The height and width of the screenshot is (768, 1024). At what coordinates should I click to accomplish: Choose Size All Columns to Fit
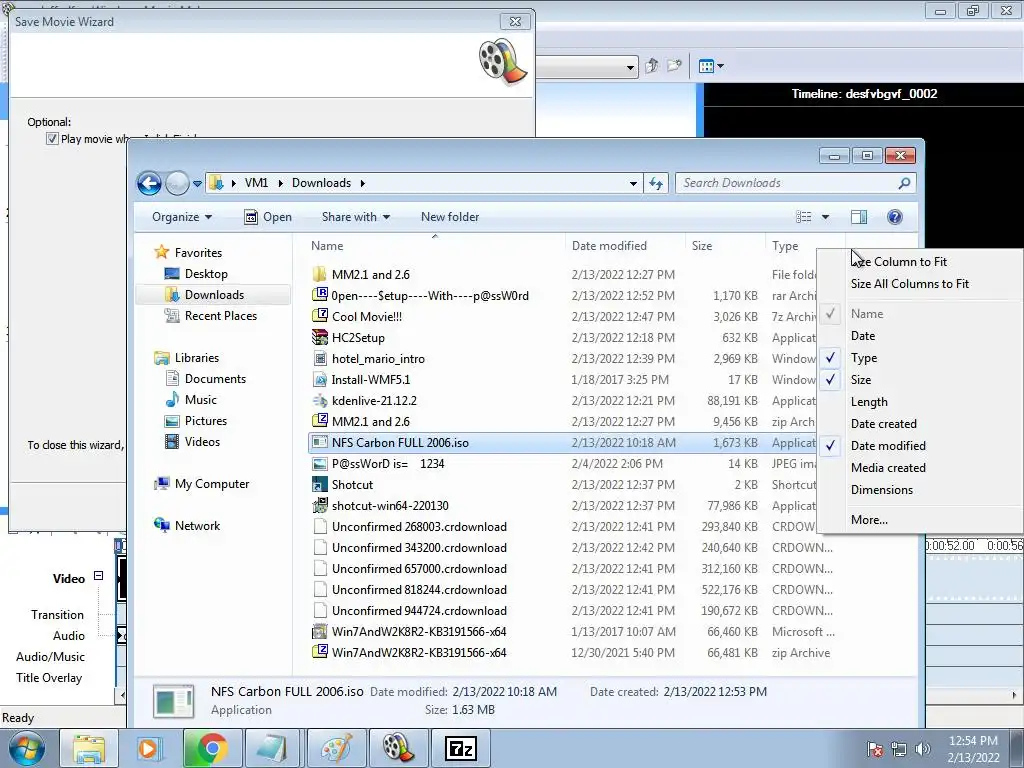click(x=918, y=284)
